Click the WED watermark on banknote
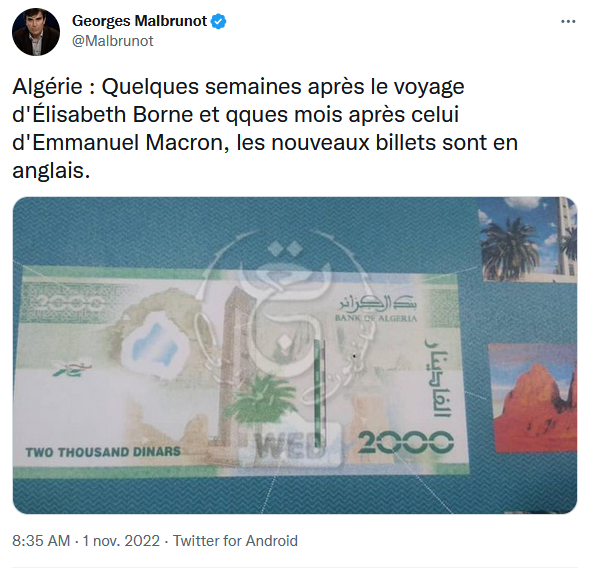The height and width of the screenshot is (575, 590). [x=289, y=446]
